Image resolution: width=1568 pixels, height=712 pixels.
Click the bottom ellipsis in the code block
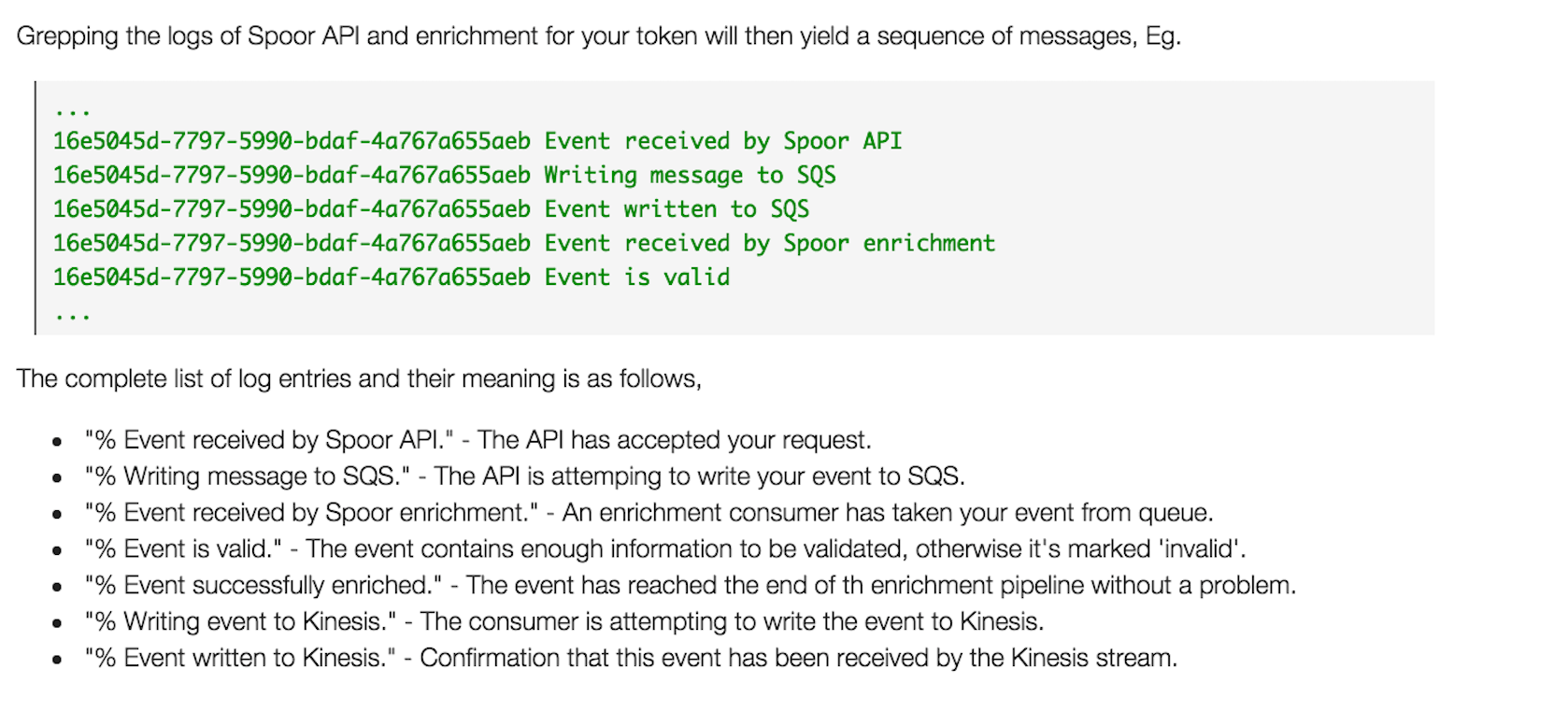pyautogui.click(x=72, y=316)
